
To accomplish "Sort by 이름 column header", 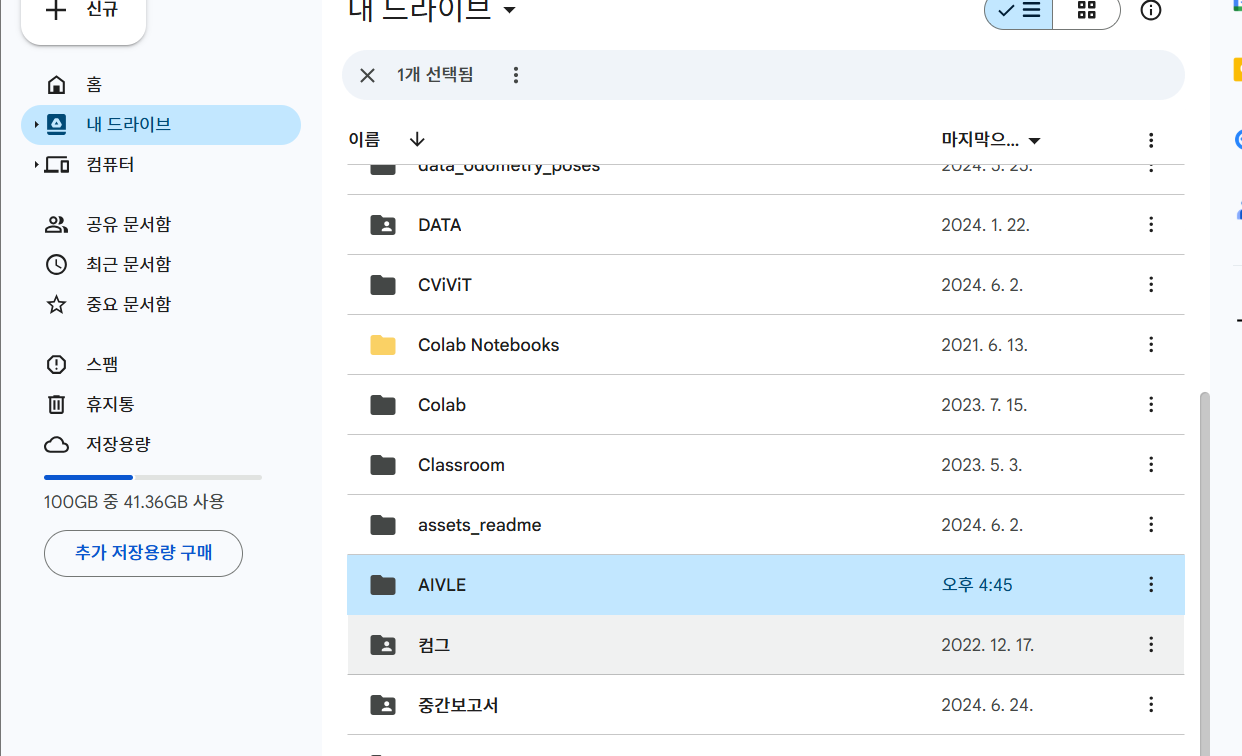I will [x=364, y=139].
